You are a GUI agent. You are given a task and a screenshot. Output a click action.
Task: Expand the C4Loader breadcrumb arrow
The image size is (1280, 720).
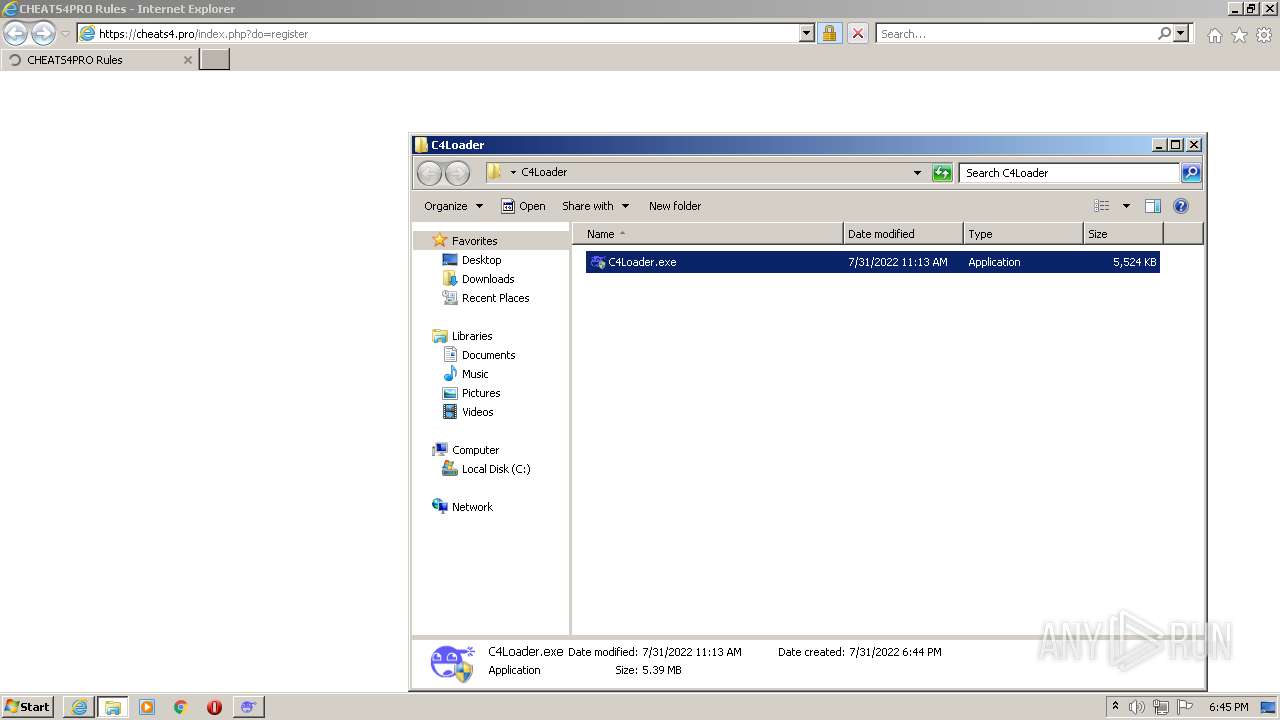coord(513,173)
